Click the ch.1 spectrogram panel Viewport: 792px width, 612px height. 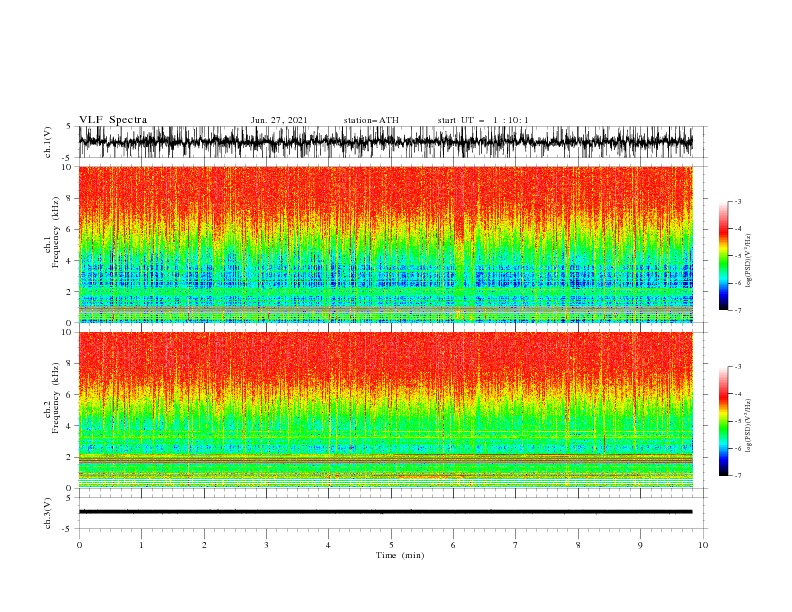[385, 244]
